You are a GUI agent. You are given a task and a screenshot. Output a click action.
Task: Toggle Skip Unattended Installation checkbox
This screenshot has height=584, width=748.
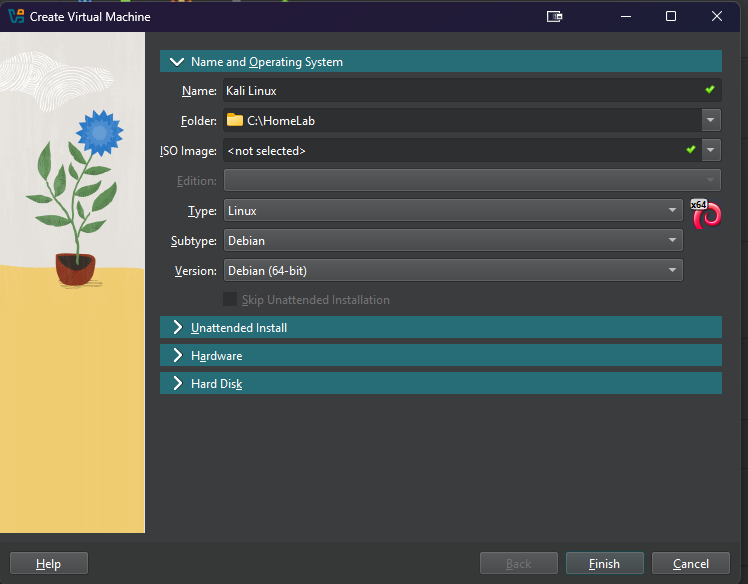[230, 300]
